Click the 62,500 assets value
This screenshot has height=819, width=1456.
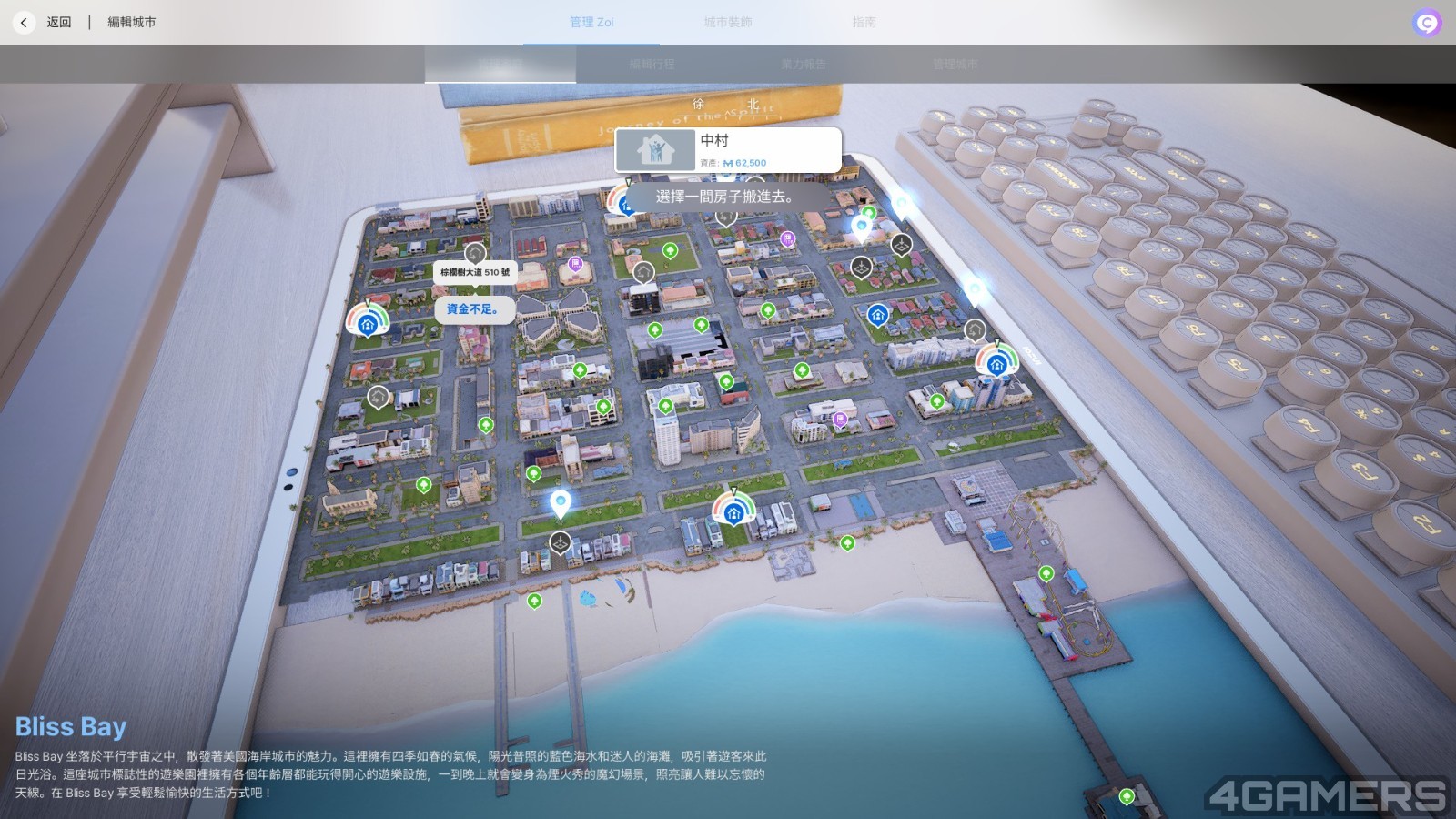751,163
